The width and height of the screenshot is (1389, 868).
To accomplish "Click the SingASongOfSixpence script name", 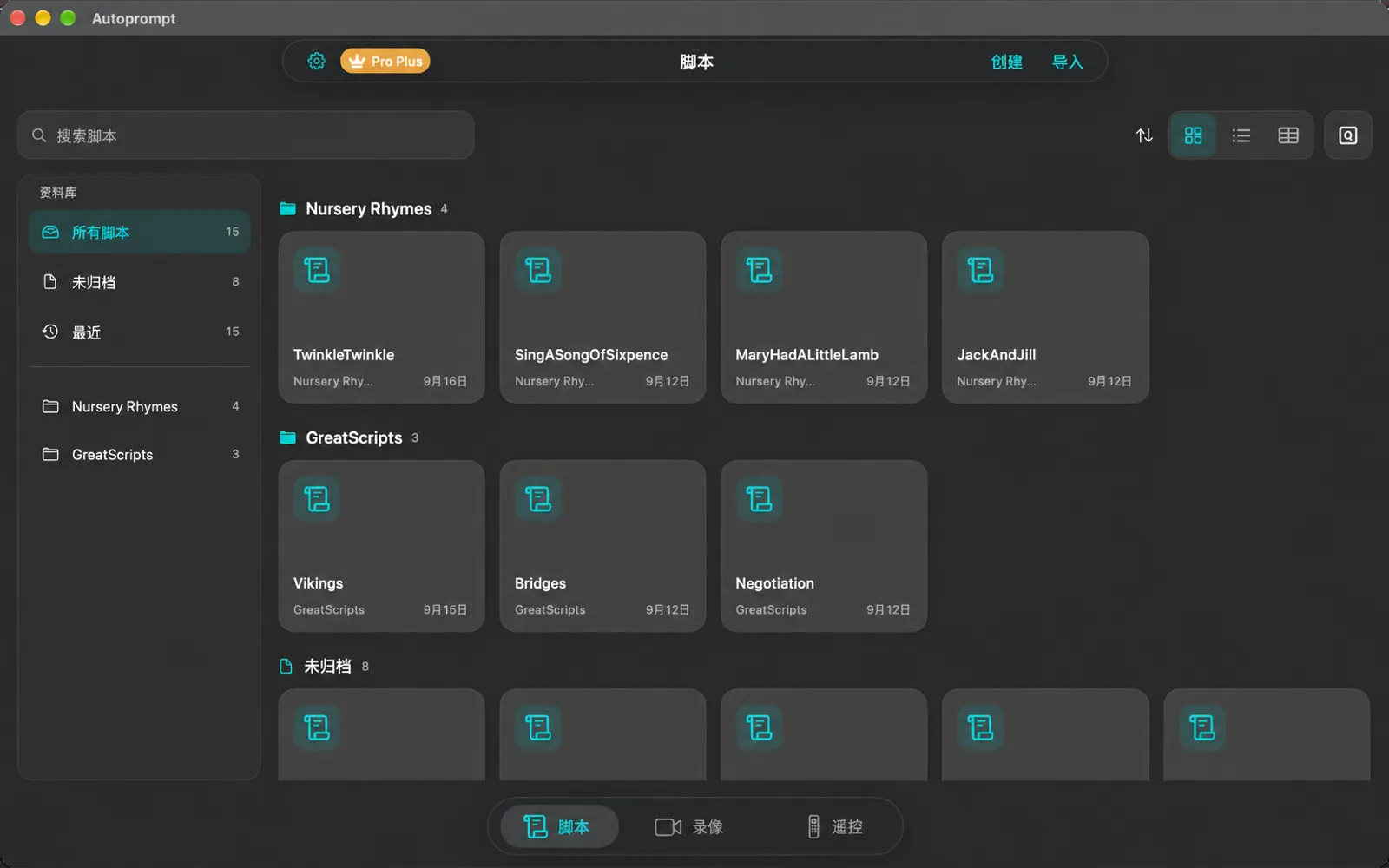I will tap(591, 354).
